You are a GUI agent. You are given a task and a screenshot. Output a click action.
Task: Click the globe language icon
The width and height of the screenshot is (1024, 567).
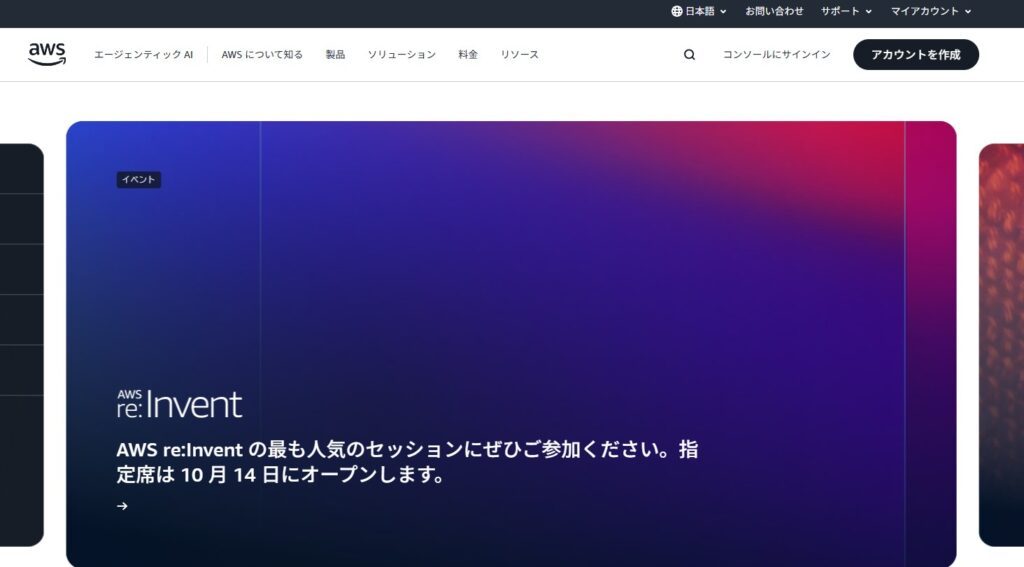click(x=677, y=11)
